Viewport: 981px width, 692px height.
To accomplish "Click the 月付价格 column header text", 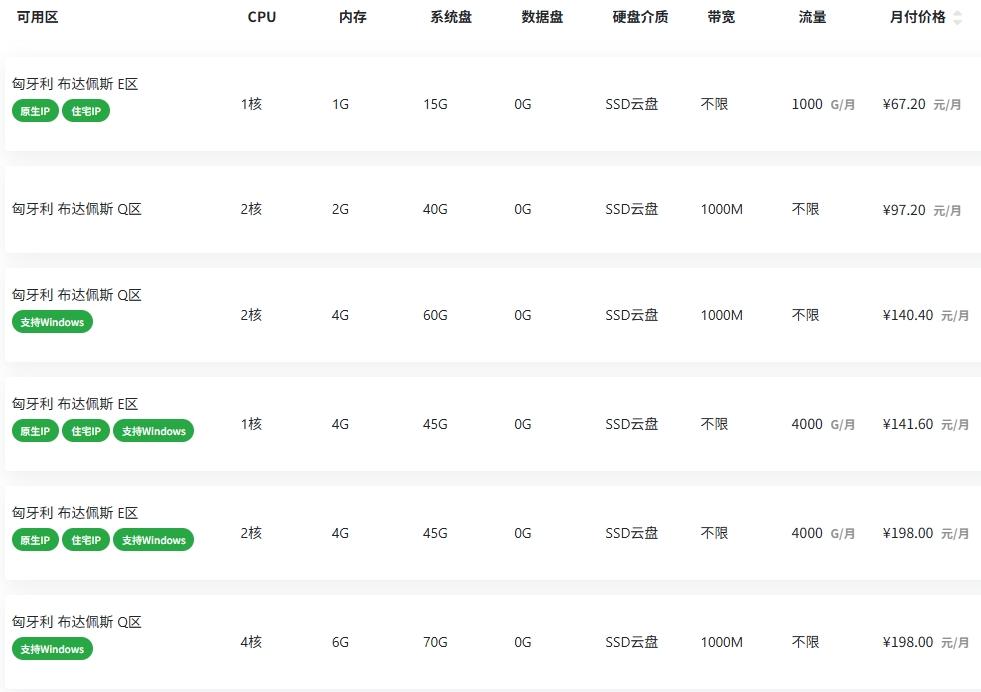I will [917, 17].
